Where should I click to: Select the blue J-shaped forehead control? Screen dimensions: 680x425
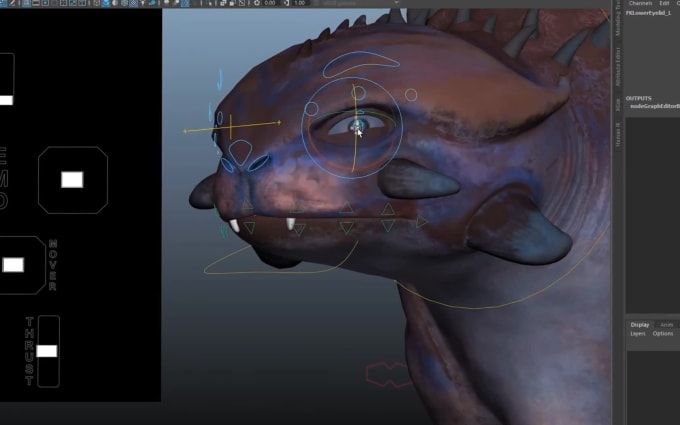220,79
